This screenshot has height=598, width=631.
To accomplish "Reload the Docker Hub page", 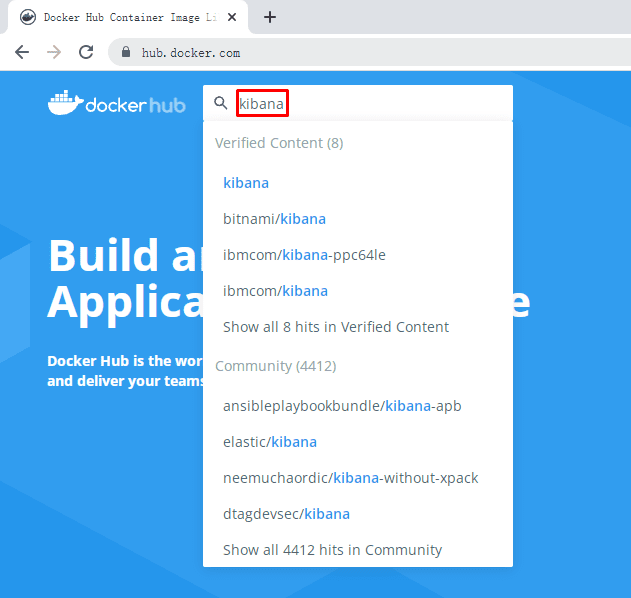I will click(86, 52).
